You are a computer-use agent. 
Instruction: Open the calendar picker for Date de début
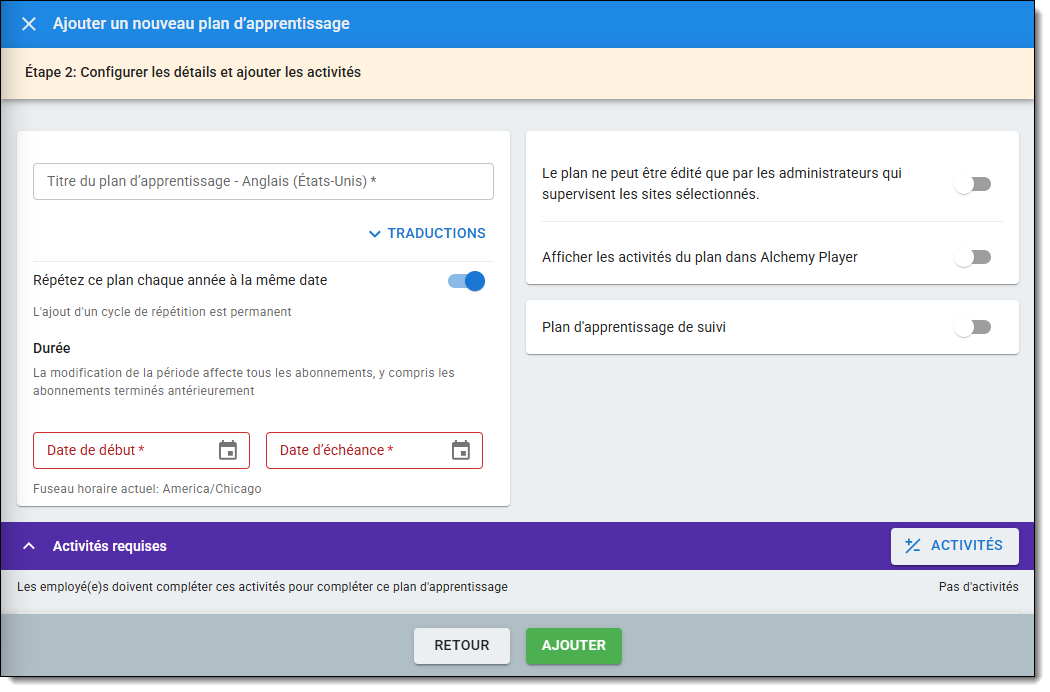(x=228, y=450)
